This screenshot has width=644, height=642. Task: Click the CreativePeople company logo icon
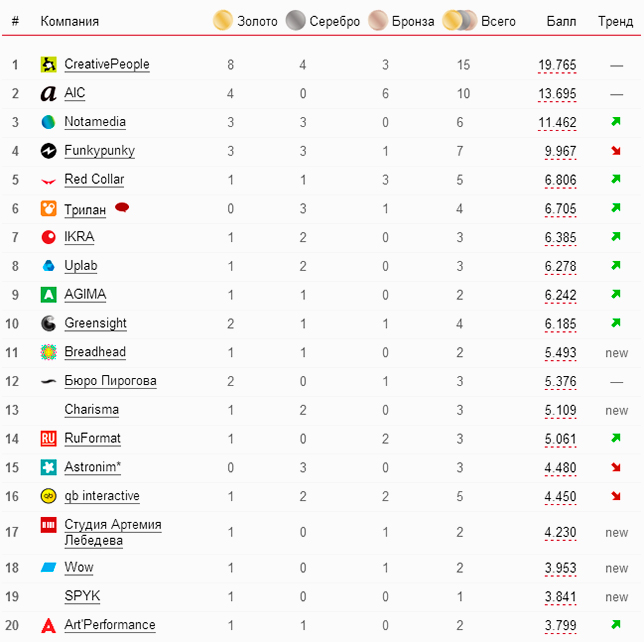coord(48,64)
